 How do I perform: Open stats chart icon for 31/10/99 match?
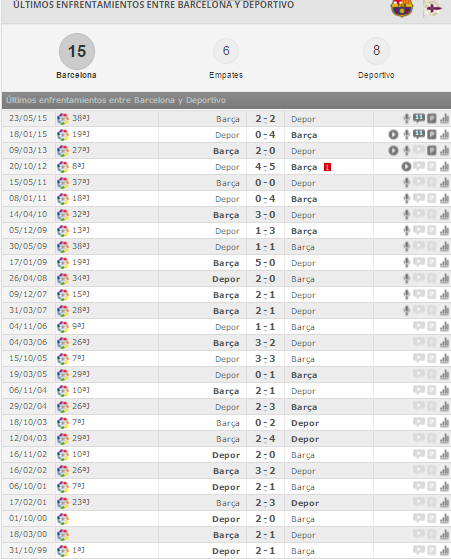tap(444, 550)
